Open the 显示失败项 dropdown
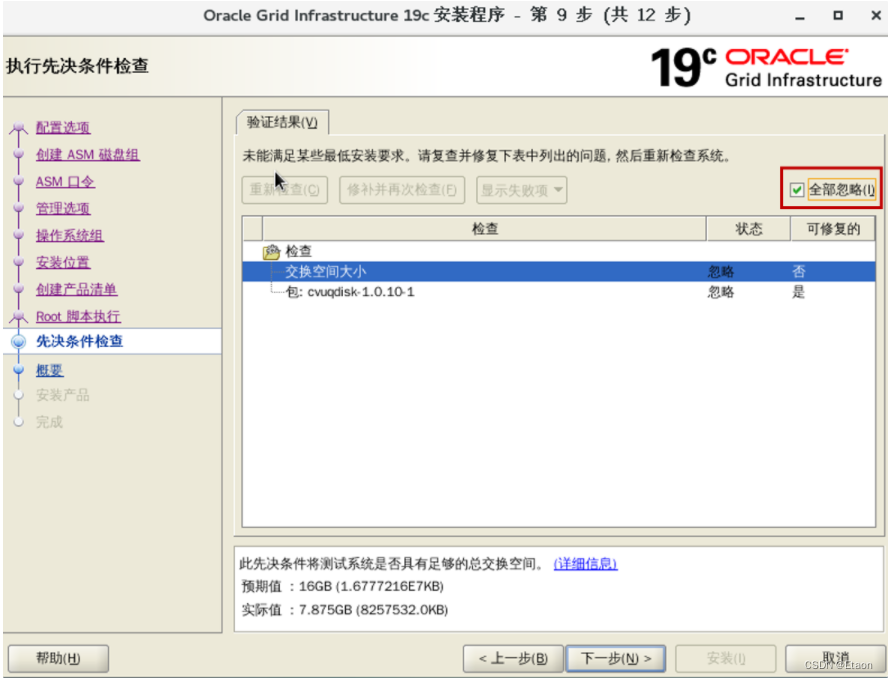888x679 pixels. [x=522, y=190]
